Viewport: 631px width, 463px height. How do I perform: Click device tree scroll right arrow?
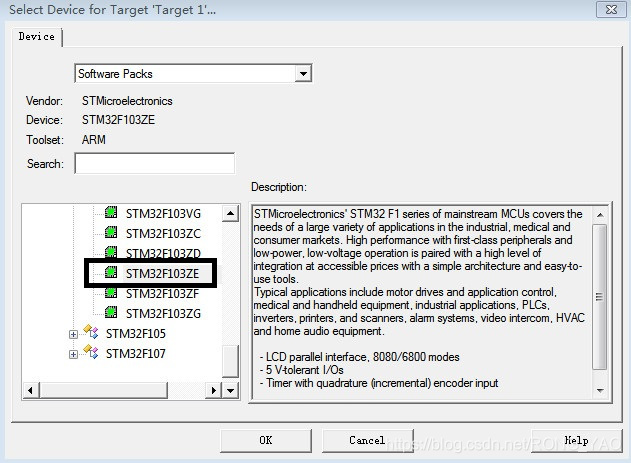(213, 390)
